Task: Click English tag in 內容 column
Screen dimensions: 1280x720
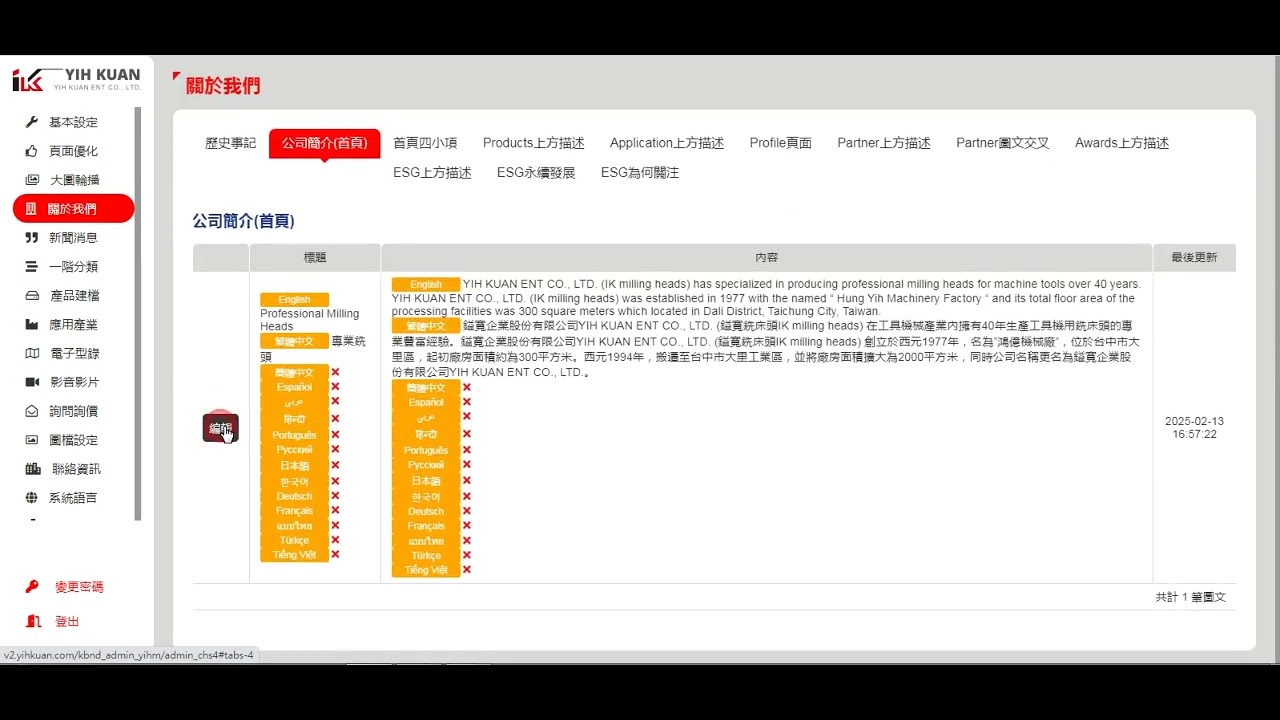Action: 426,285
